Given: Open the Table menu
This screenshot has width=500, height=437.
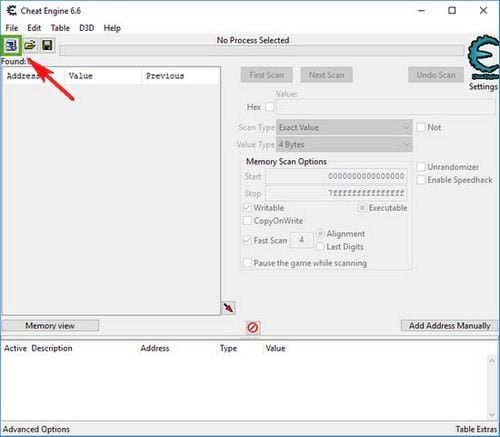Looking at the screenshot, I should [60, 28].
